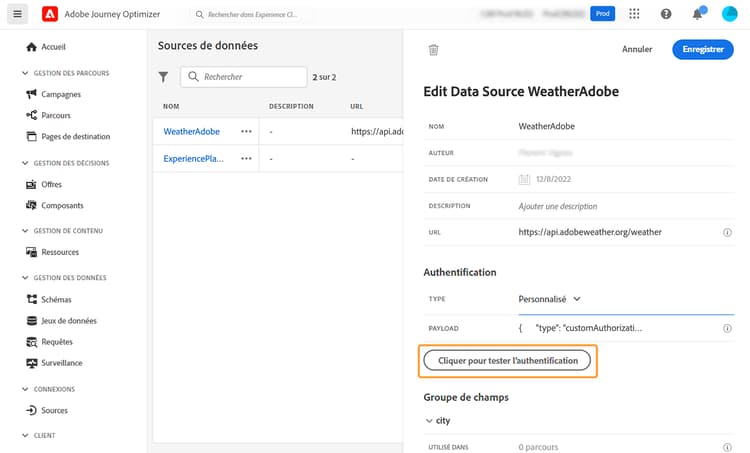The width and height of the screenshot is (750, 453).
Task: Open the filter icon in data sources
Action: [x=164, y=77]
